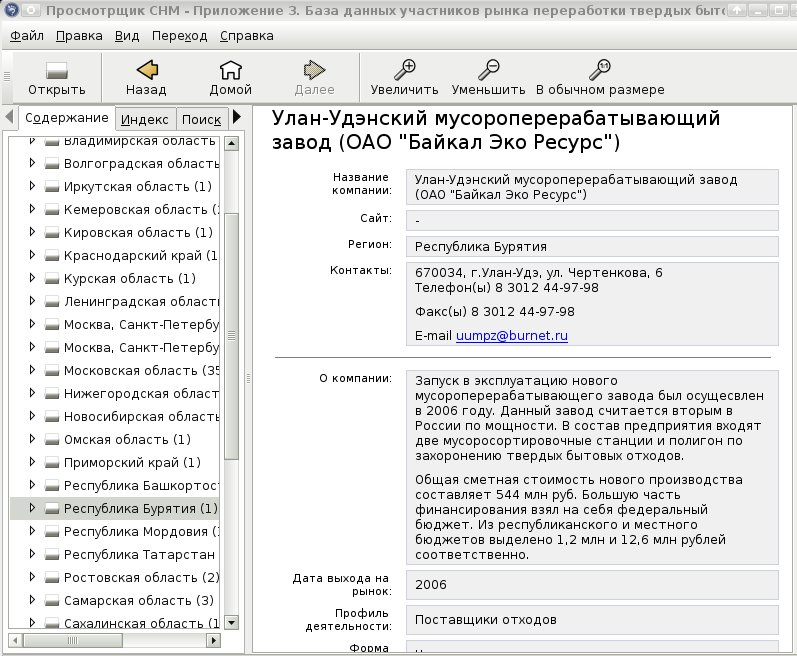
Task: Go to the Домой home page icon
Action: click(x=230, y=70)
